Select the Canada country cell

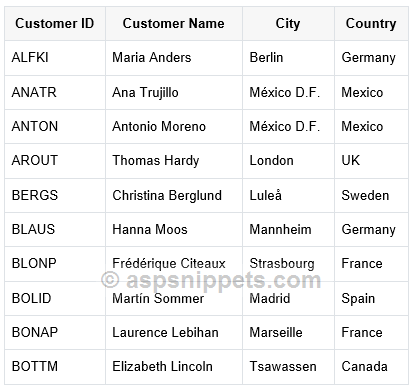tap(371, 367)
